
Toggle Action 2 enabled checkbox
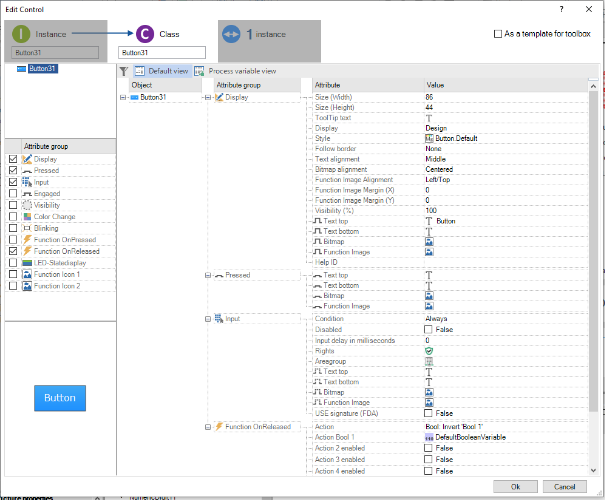428,449
